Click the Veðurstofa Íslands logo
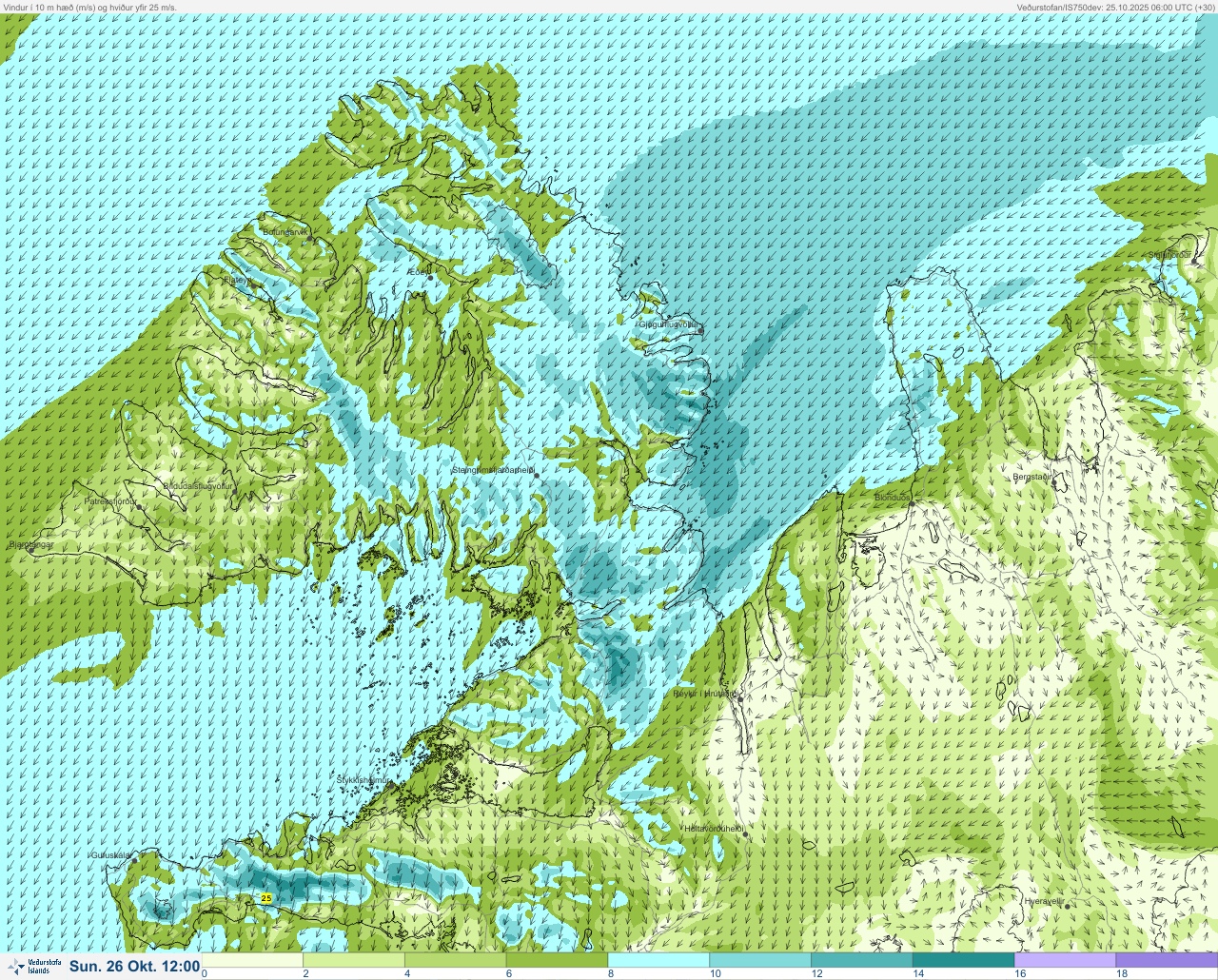 click(33, 967)
